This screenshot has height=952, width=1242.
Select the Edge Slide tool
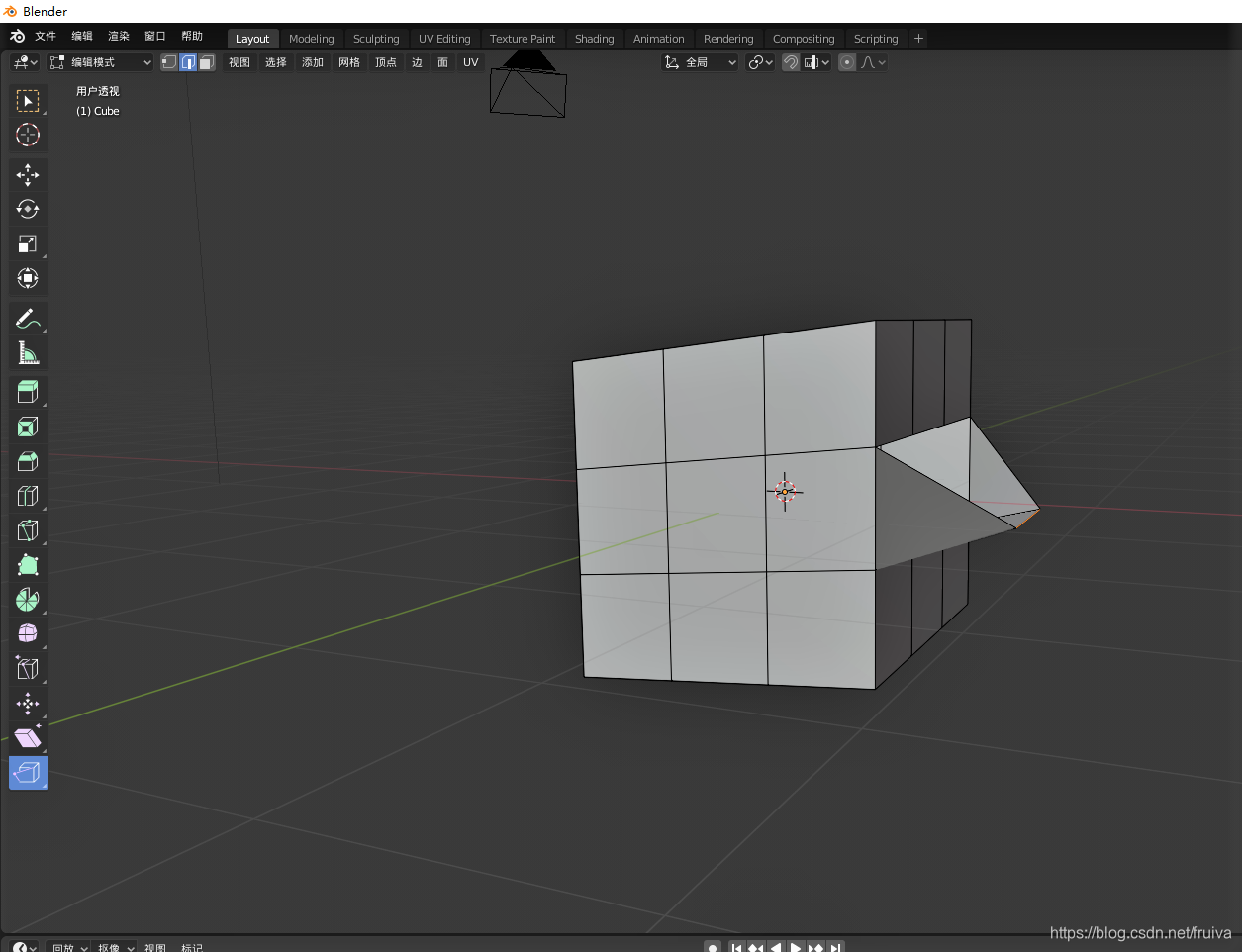(28, 668)
